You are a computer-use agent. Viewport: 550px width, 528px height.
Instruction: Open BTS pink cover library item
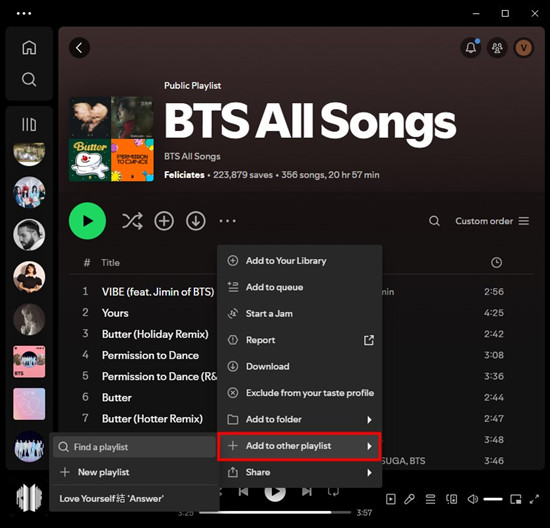coord(29,362)
